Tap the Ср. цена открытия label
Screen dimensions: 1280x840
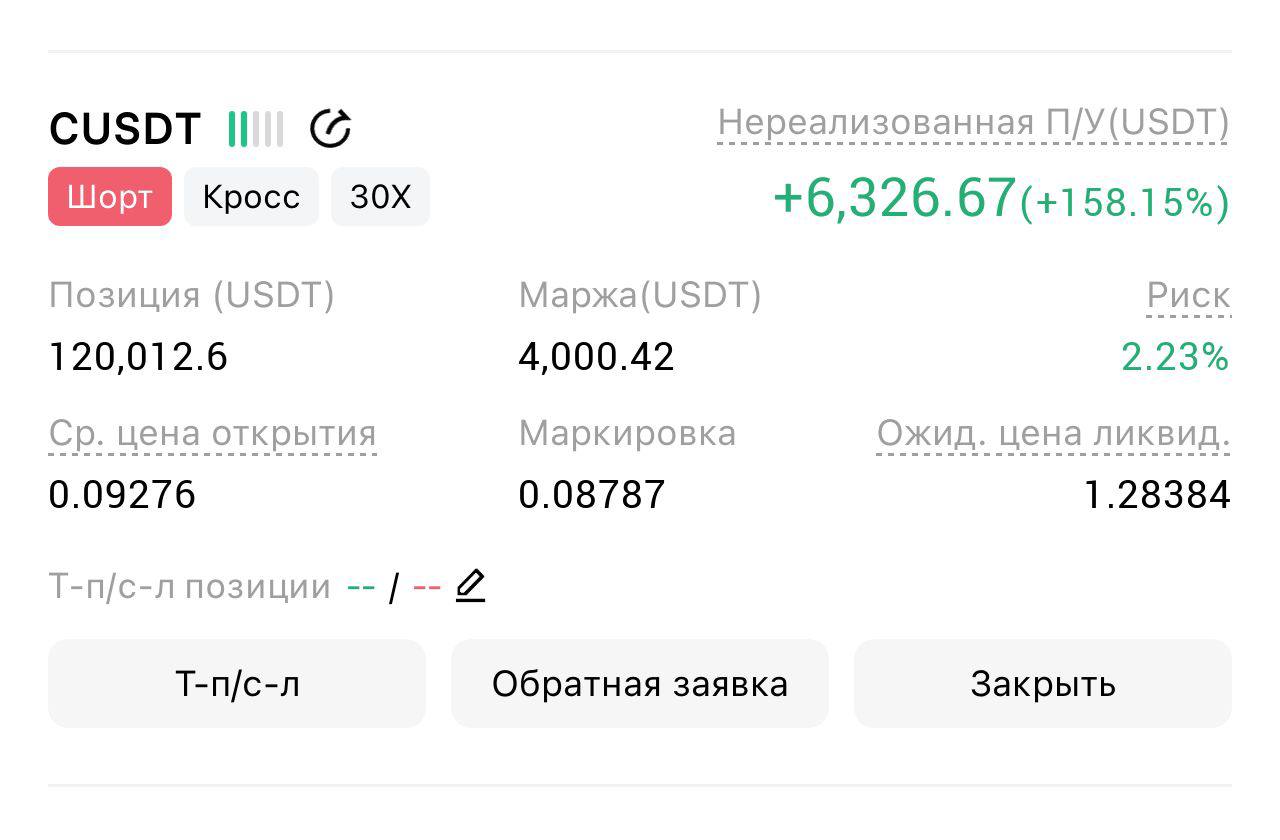[x=212, y=434]
